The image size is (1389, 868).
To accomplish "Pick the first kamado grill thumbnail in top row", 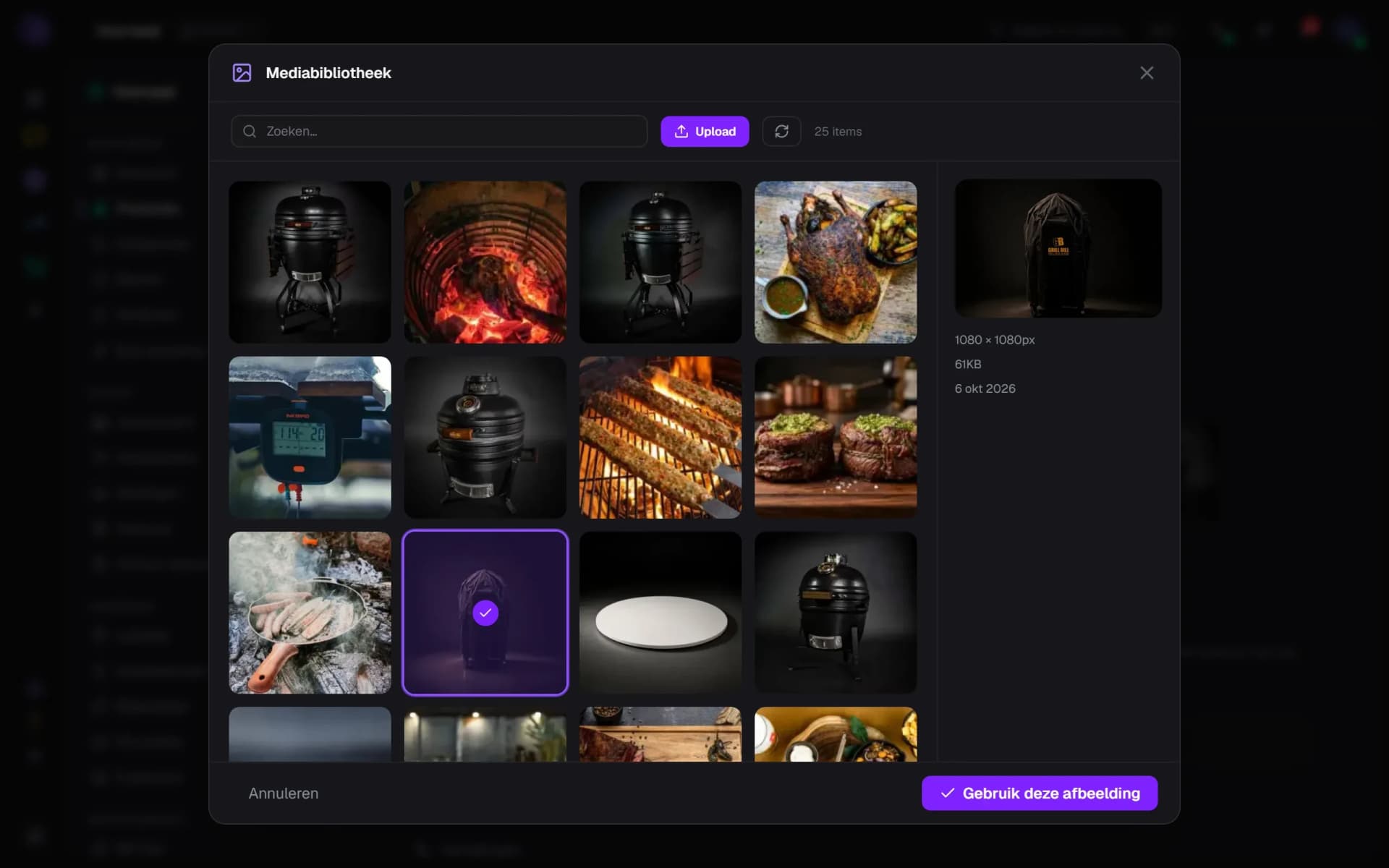I will click(x=310, y=262).
